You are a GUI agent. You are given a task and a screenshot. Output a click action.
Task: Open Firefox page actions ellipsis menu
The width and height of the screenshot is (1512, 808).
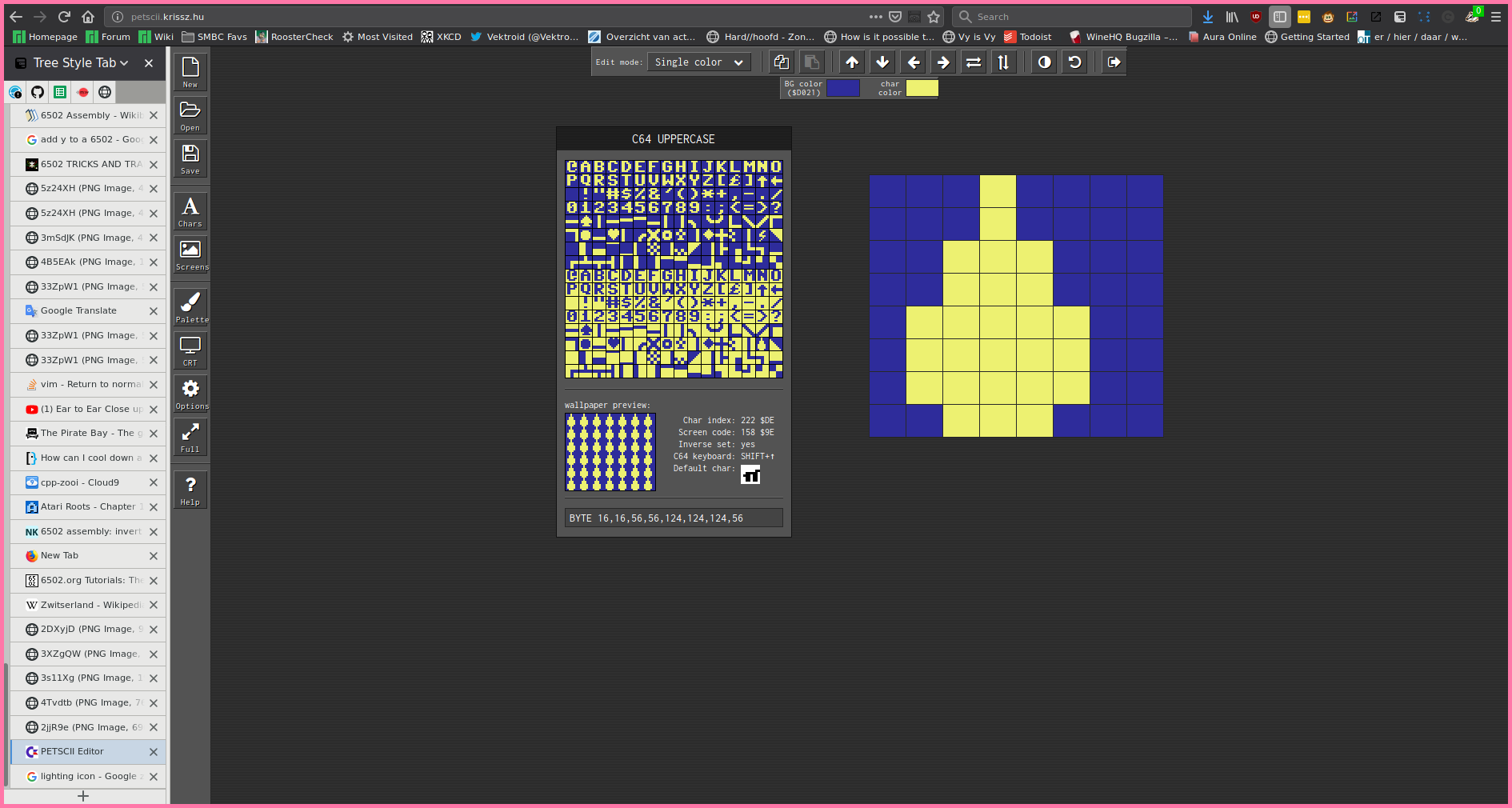click(876, 17)
